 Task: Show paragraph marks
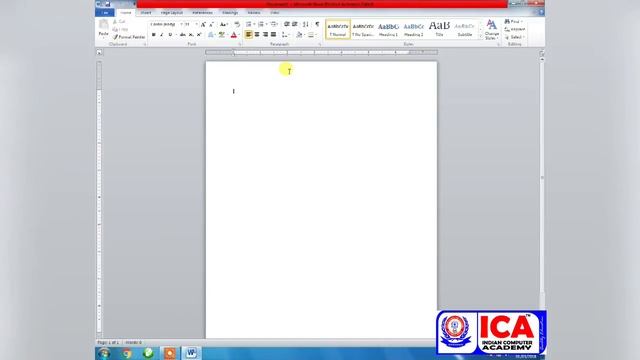tap(317, 24)
